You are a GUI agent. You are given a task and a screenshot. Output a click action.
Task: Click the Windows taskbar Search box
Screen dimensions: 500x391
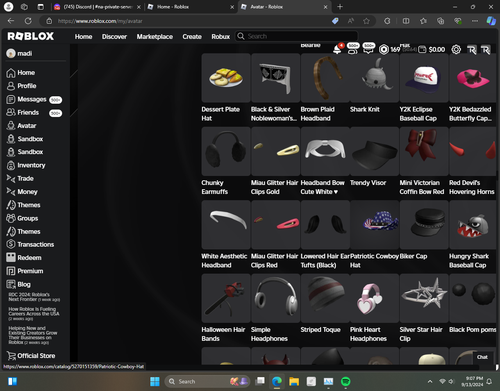[207, 381]
